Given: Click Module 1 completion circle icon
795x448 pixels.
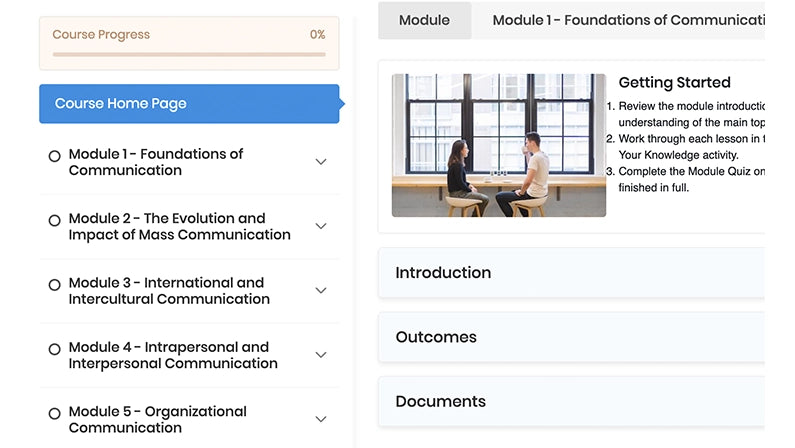Looking at the screenshot, I should [x=55, y=156].
